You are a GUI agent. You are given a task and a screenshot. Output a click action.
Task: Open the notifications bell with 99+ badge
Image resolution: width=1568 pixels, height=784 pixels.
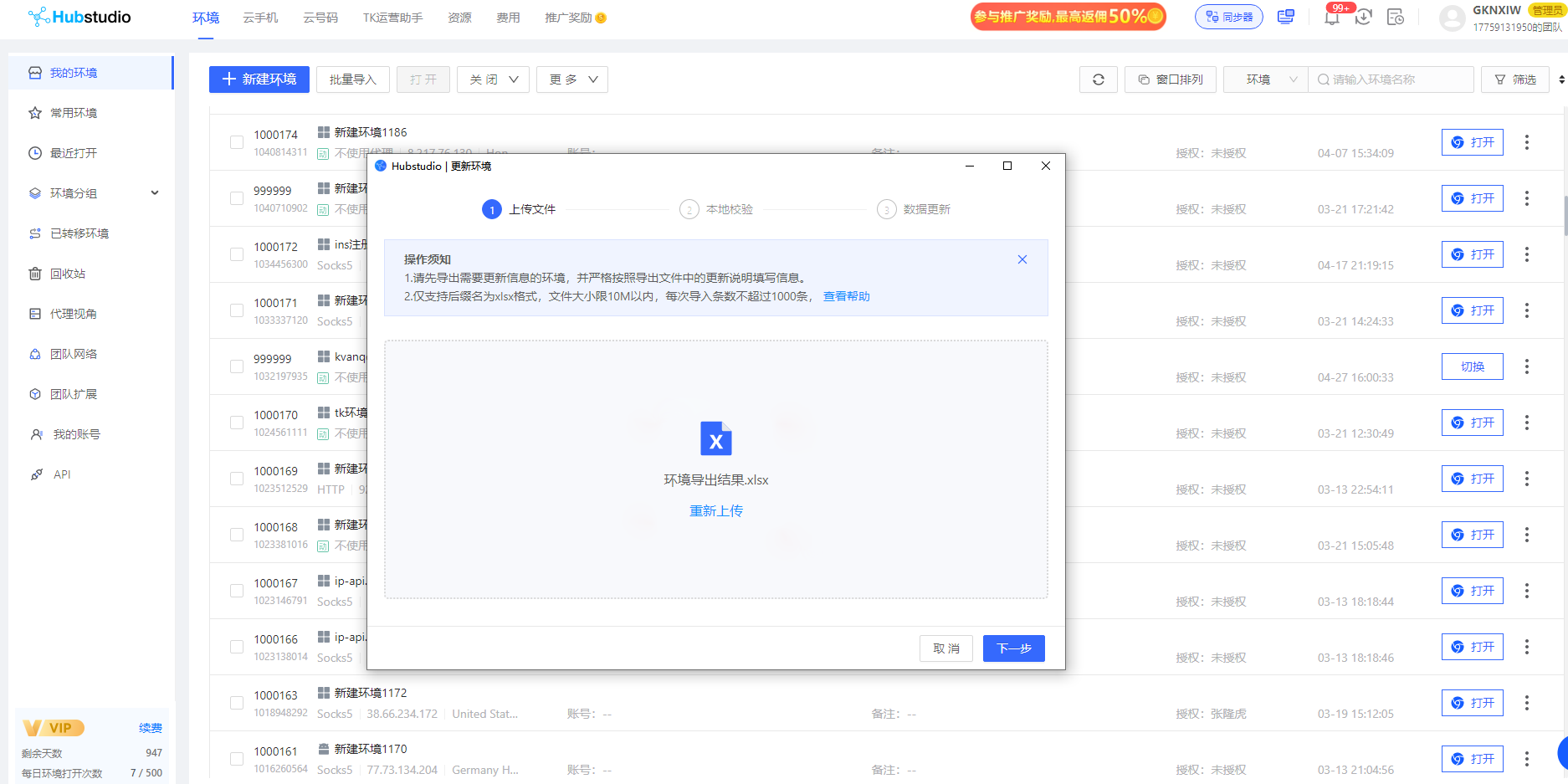[1331, 18]
